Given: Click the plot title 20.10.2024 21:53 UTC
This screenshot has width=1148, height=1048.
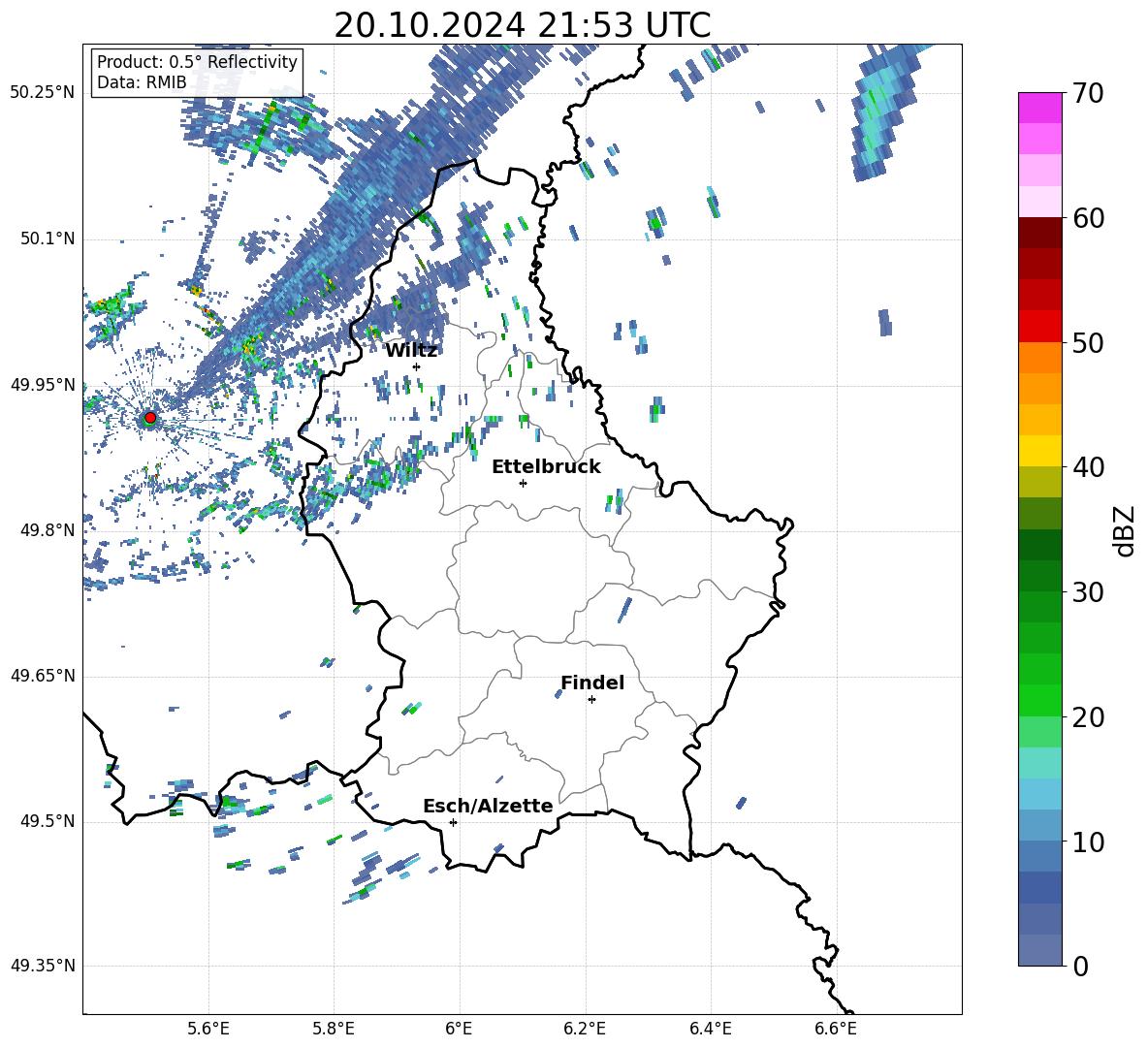Looking at the screenshot, I should pyautogui.click(x=523, y=25).
